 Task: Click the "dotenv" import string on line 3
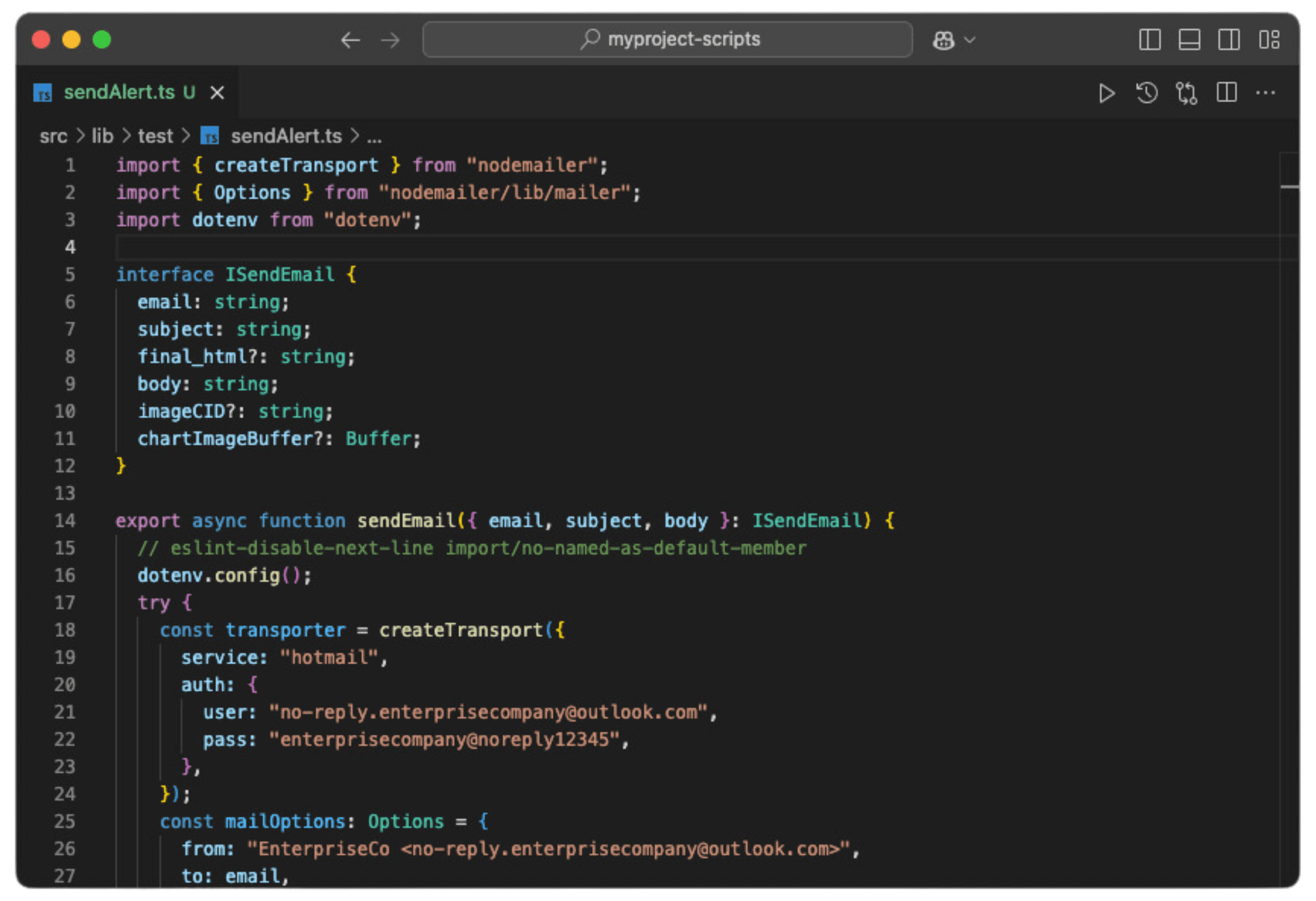[x=368, y=220]
